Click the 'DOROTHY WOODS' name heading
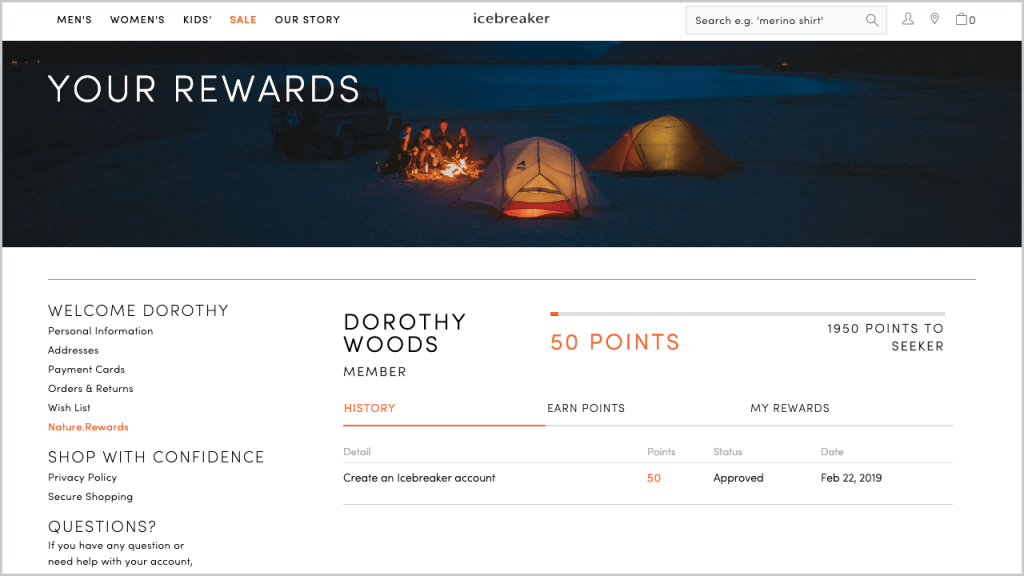Screen dimensions: 1024x576 [404, 333]
